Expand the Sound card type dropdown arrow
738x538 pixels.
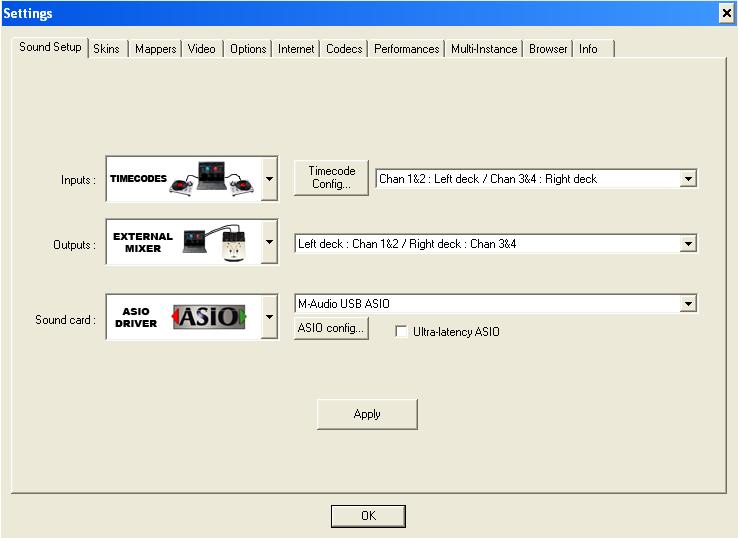(269, 317)
